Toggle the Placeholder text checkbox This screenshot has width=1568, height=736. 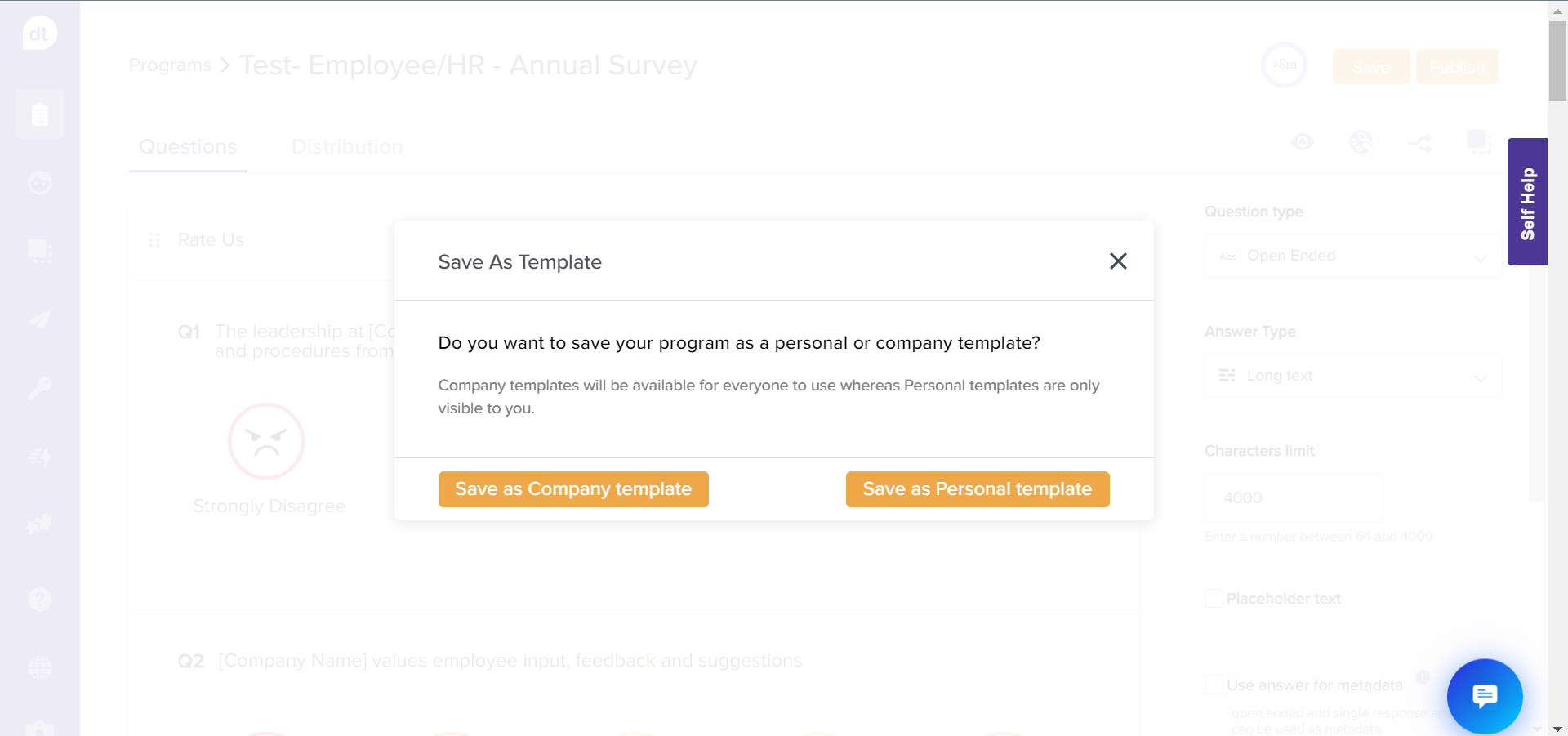(x=1214, y=599)
